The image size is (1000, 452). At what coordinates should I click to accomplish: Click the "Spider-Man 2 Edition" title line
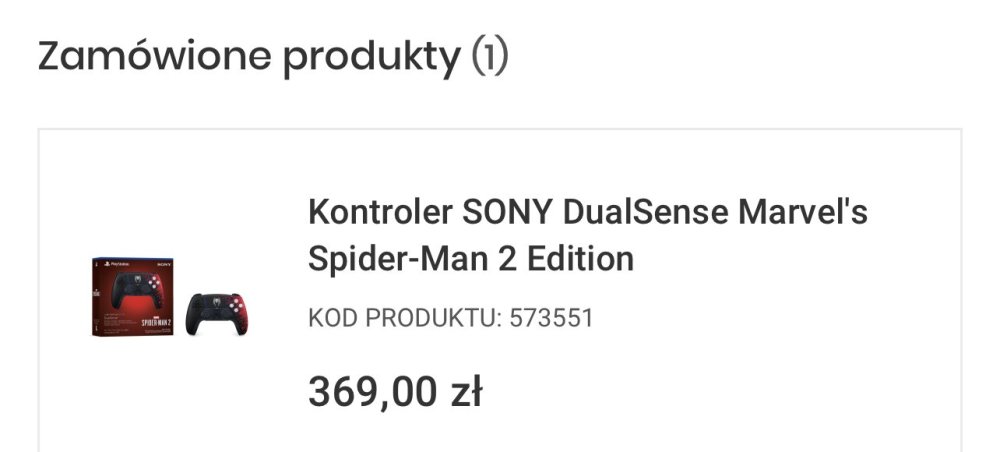coord(471,259)
